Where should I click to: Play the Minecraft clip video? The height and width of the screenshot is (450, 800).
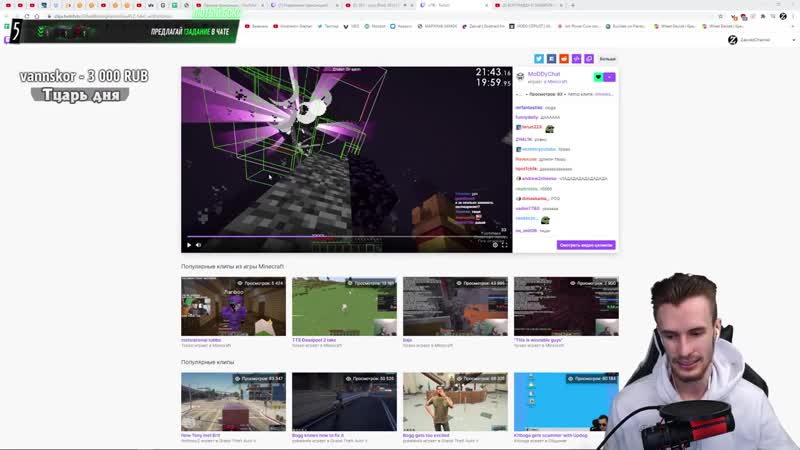click(x=189, y=245)
